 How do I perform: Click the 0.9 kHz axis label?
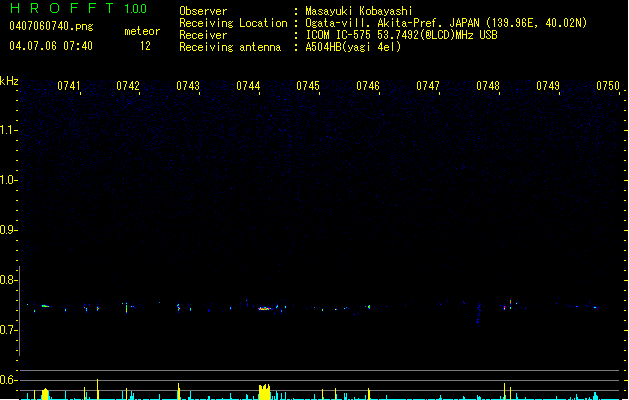8,230
